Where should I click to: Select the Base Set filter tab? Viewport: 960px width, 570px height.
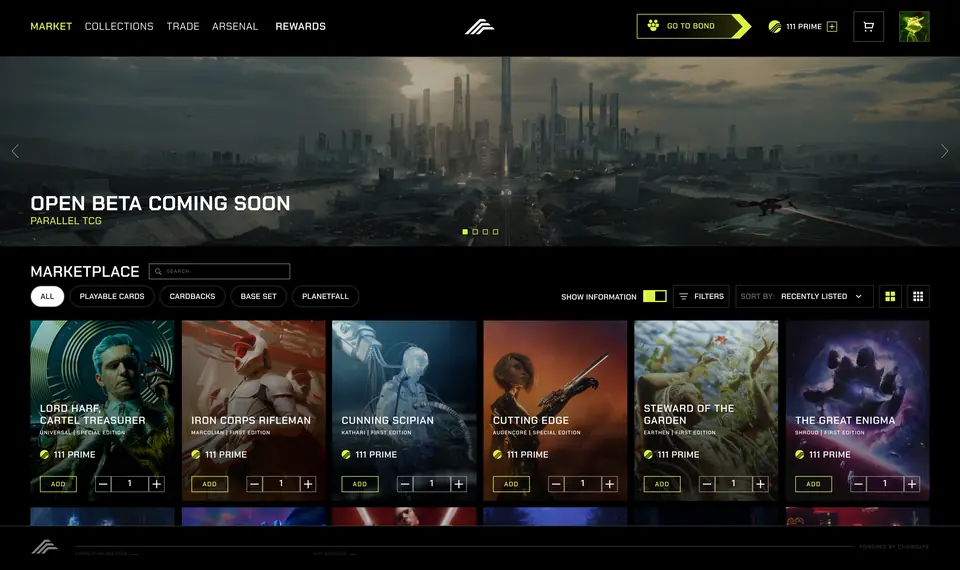tap(258, 296)
